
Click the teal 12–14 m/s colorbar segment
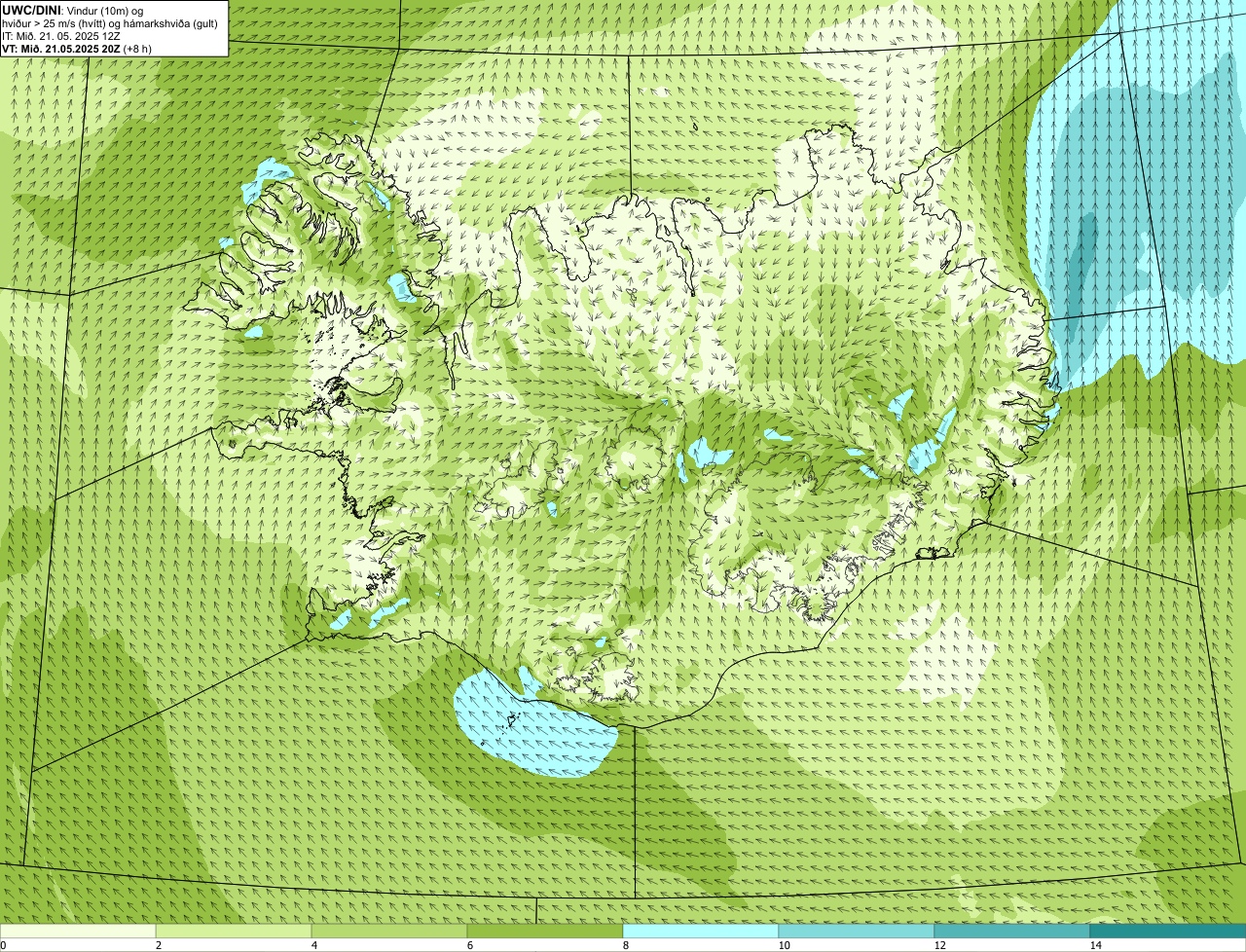pos(1012,931)
